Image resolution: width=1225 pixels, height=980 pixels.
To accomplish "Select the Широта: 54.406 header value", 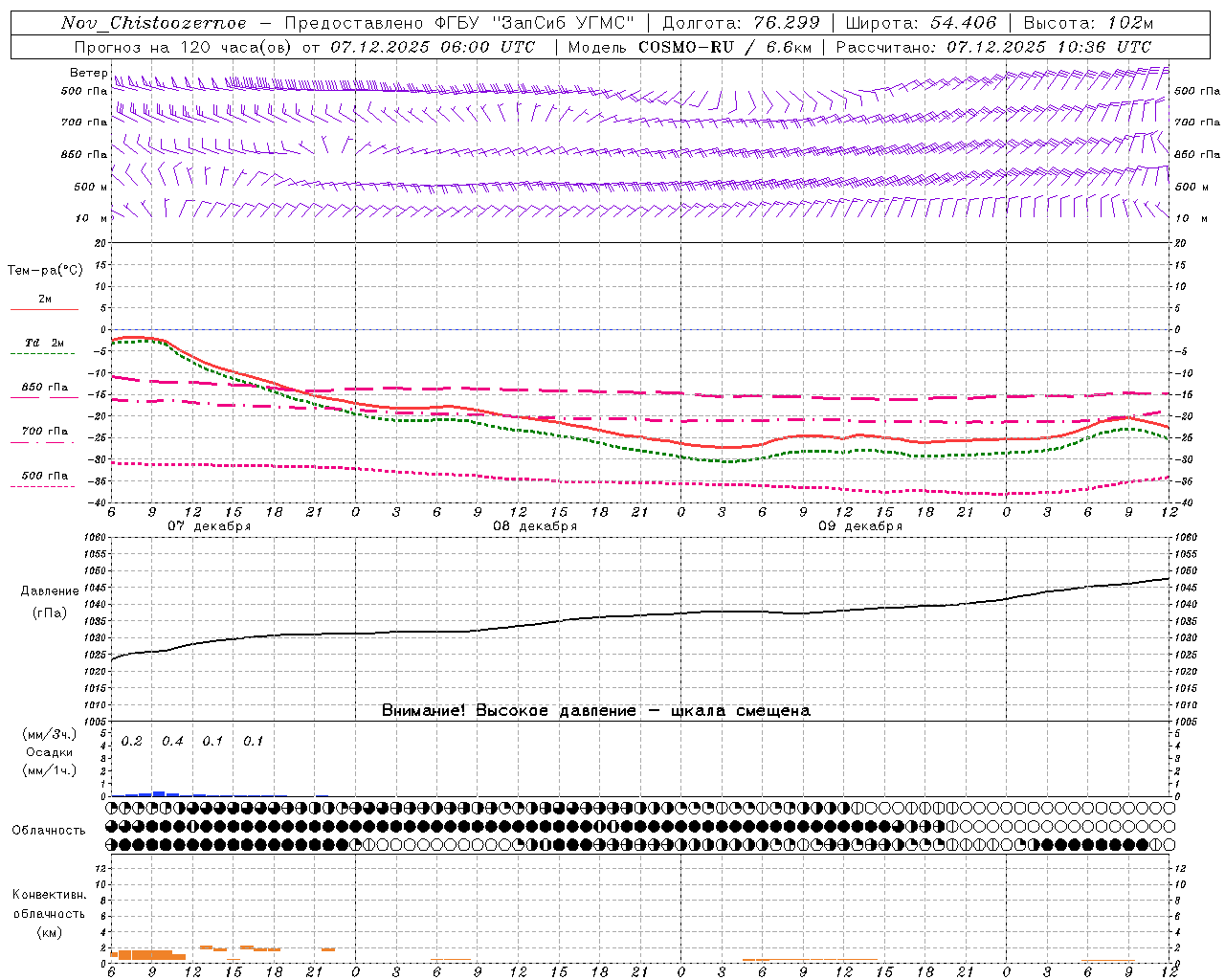I will coord(921,23).
